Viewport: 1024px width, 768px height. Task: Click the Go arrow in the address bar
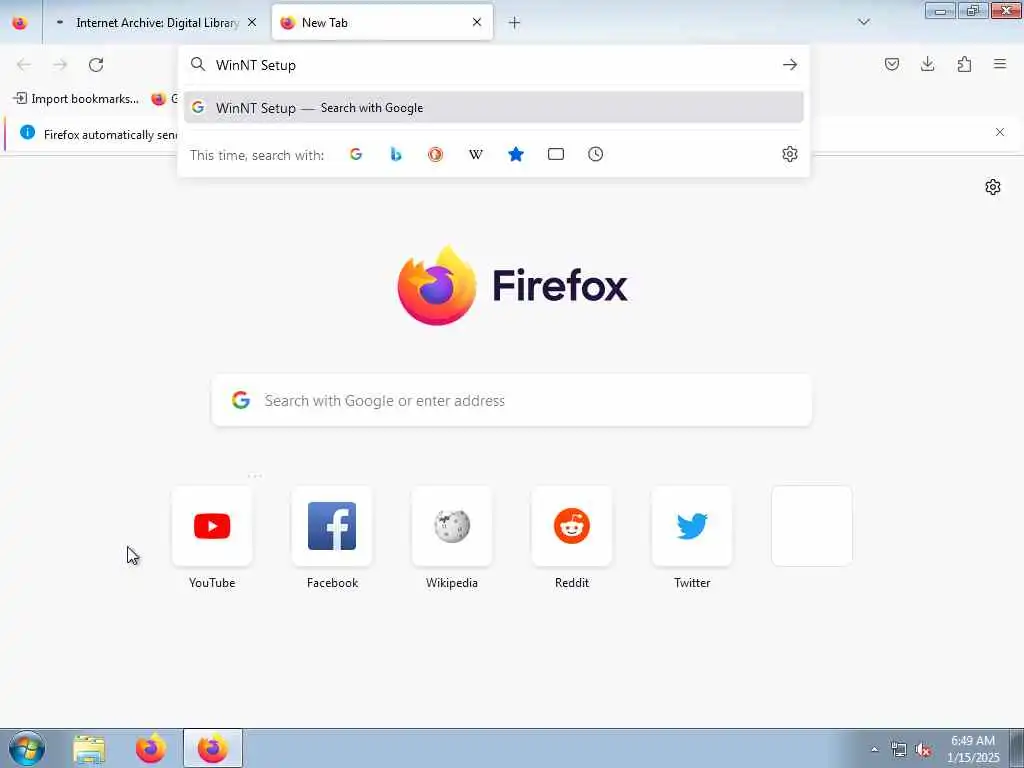[790, 65]
